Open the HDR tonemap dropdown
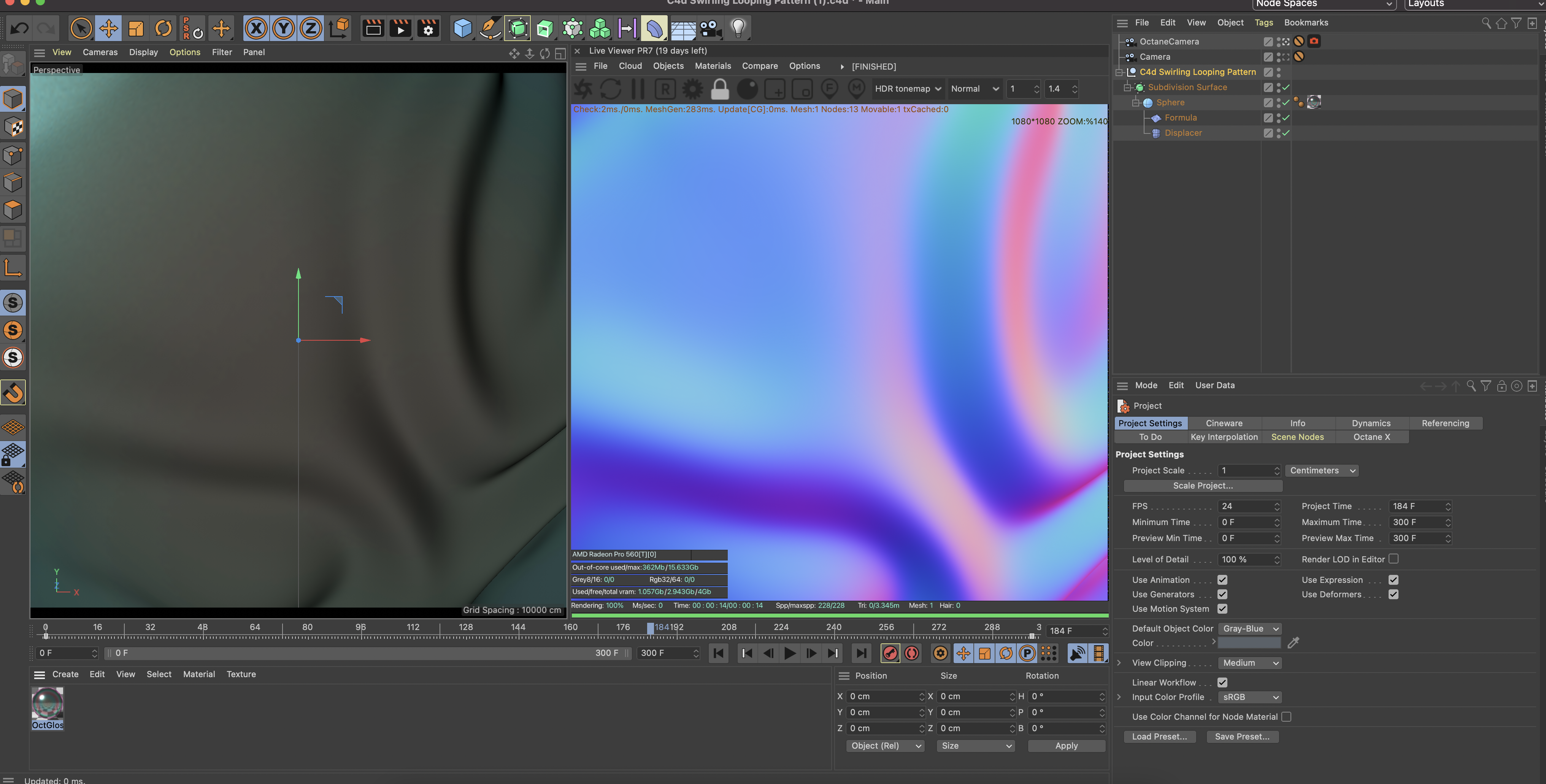This screenshot has width=1546, height=784. coord(908,89)
